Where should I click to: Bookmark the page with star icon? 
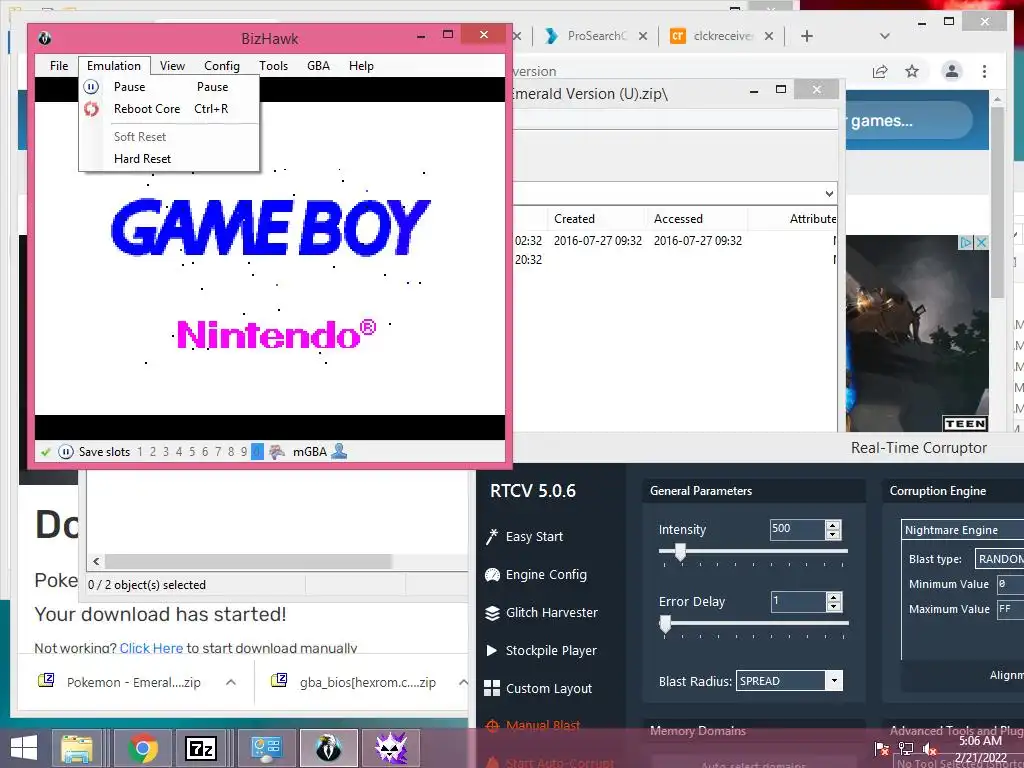[912, 71]
